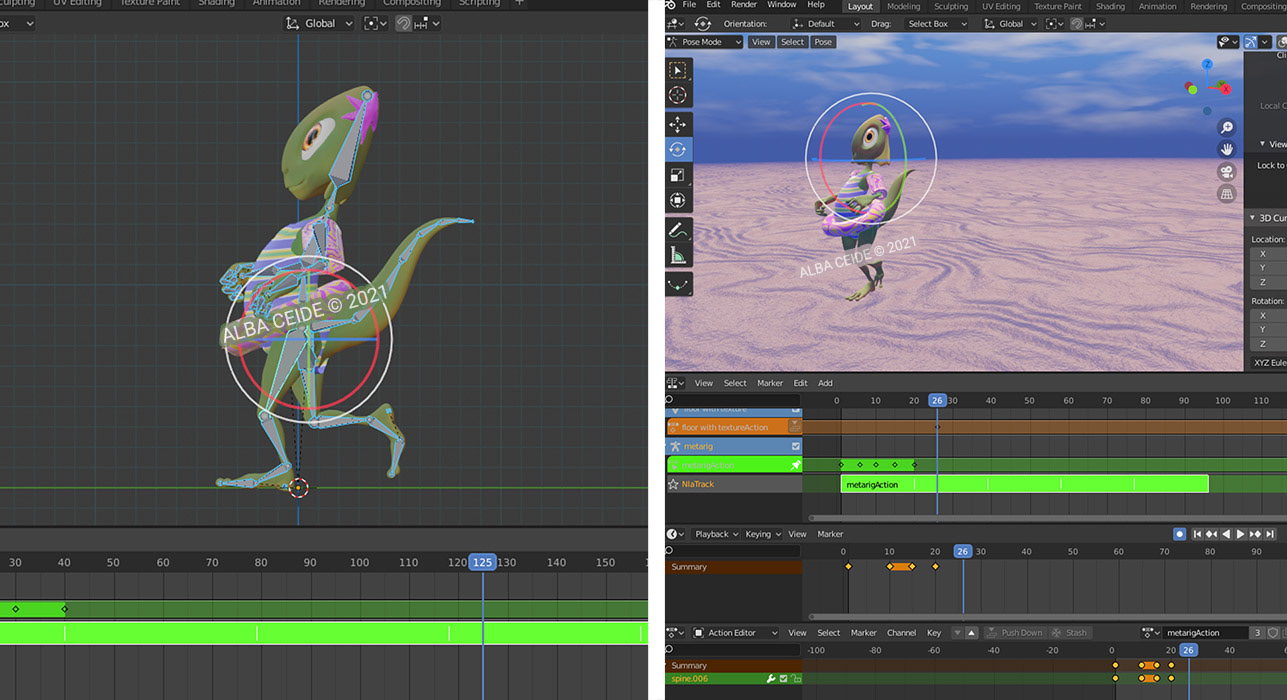The height and width of the screenshot is (700, 1287).
Task: Toggle snapping magnet in the left window header
Action: pyautogui.click(x=403, y=23)
